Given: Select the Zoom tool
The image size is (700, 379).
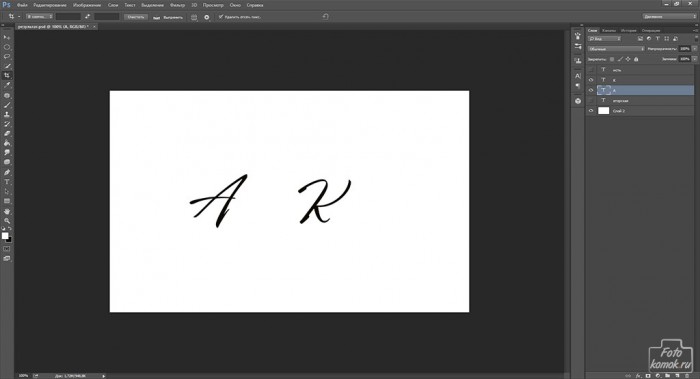Looking at the screenshot, I should [7, 221].
